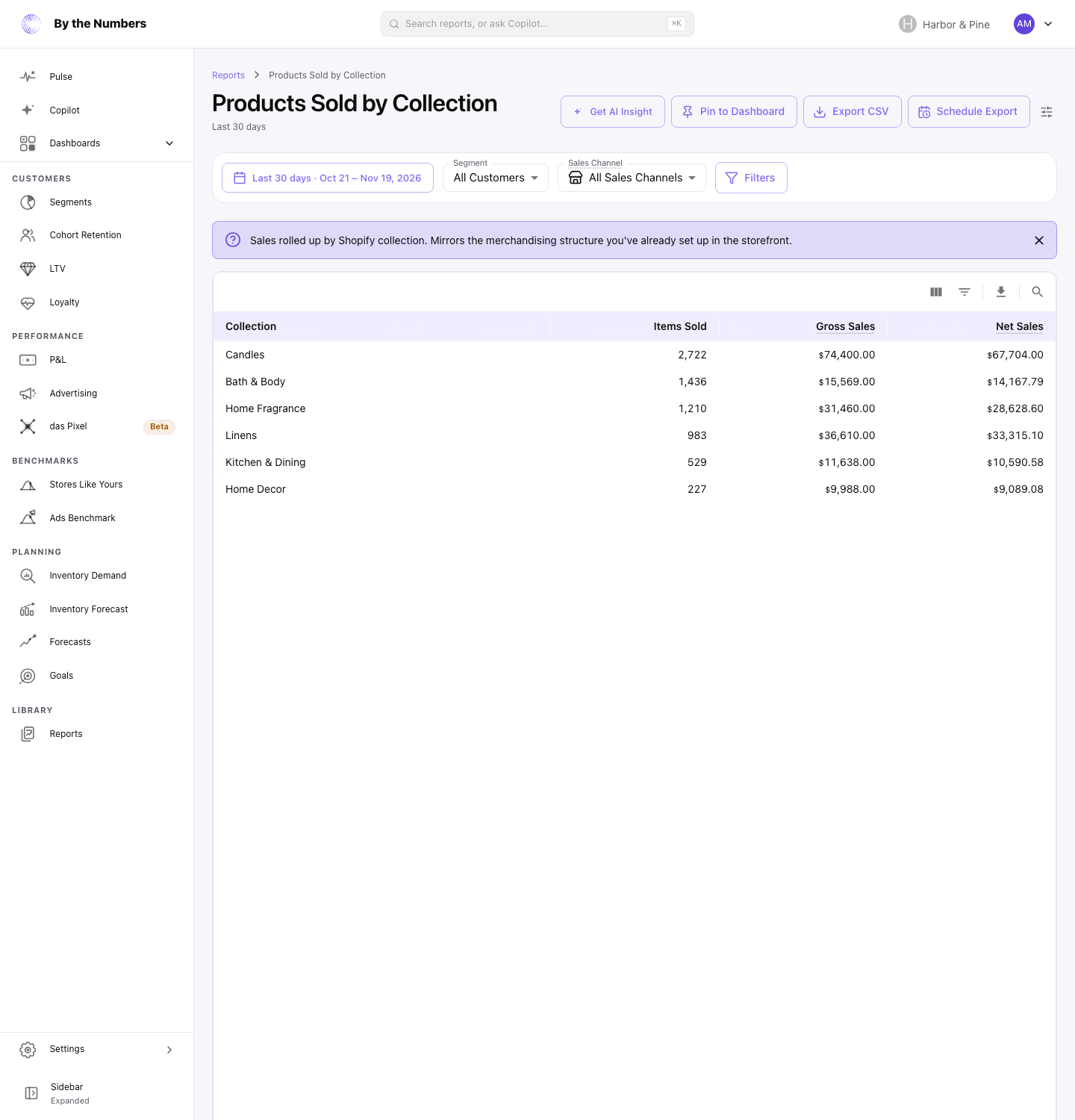Expand the Settings submenu arrow

(x=169, y=1049)
